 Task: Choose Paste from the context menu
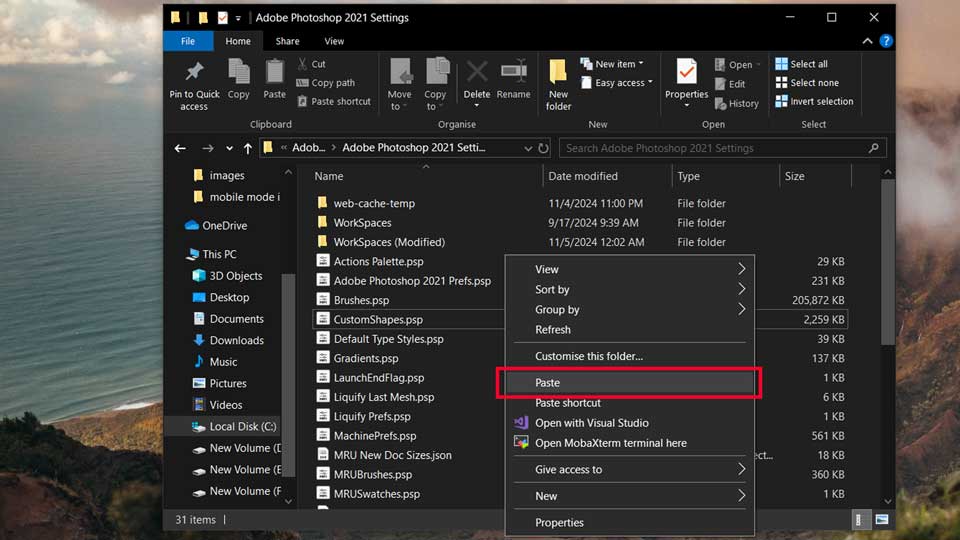[629, 383]
